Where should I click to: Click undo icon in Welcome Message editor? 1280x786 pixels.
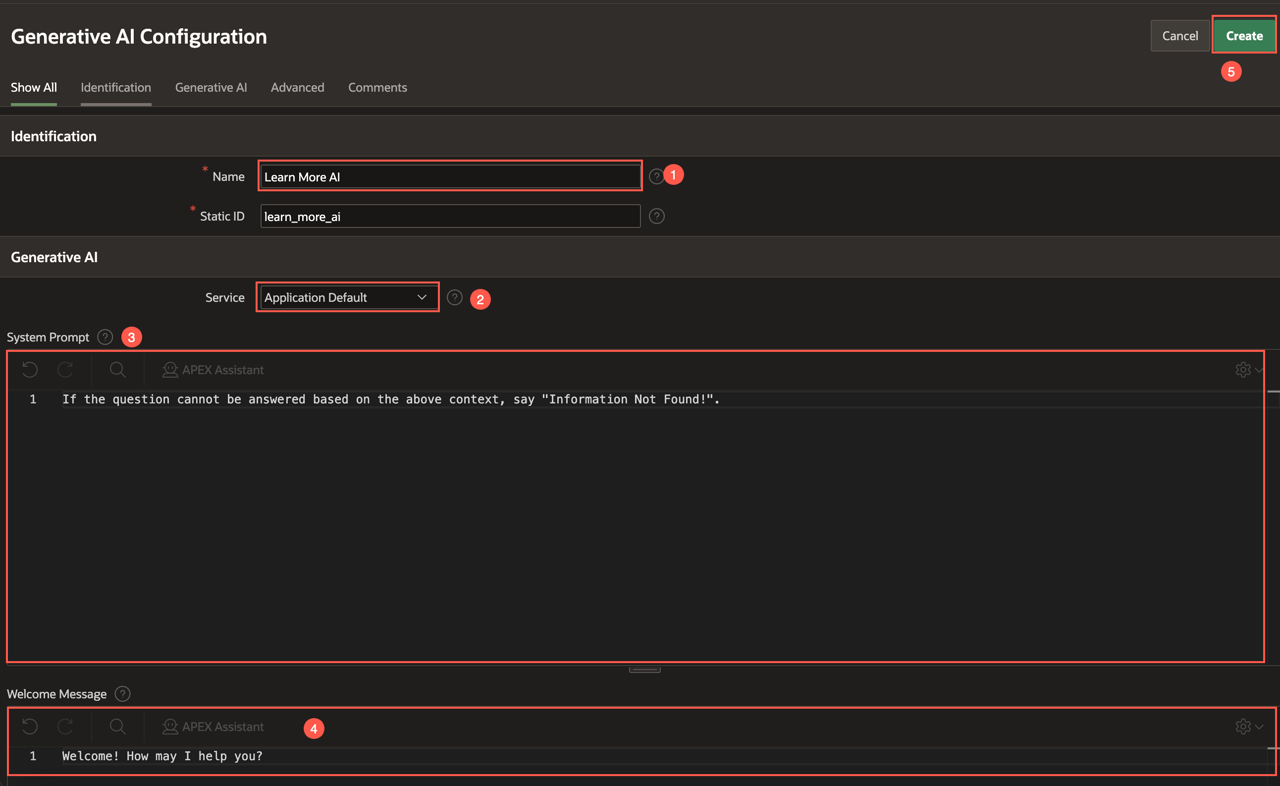pyautogui.click(x=30, y=727)
